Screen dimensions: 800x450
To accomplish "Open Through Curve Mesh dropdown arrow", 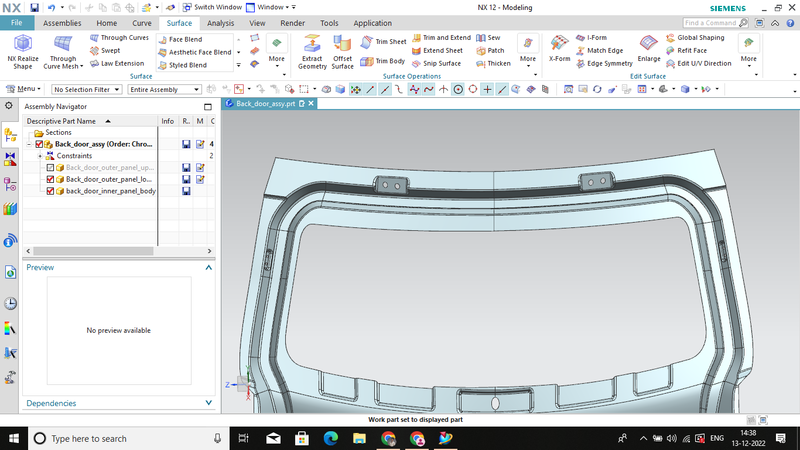I will click(82, 66).
